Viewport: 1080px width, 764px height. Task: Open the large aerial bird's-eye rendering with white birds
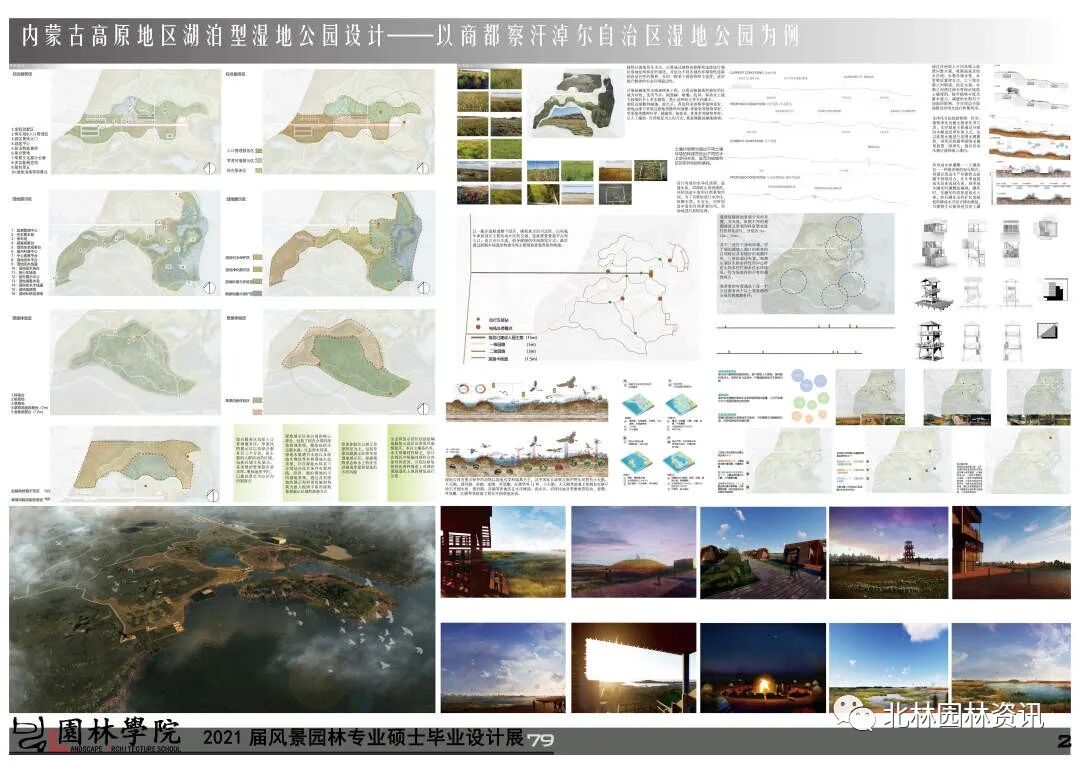pyautogui.click(x=222, y=609)
